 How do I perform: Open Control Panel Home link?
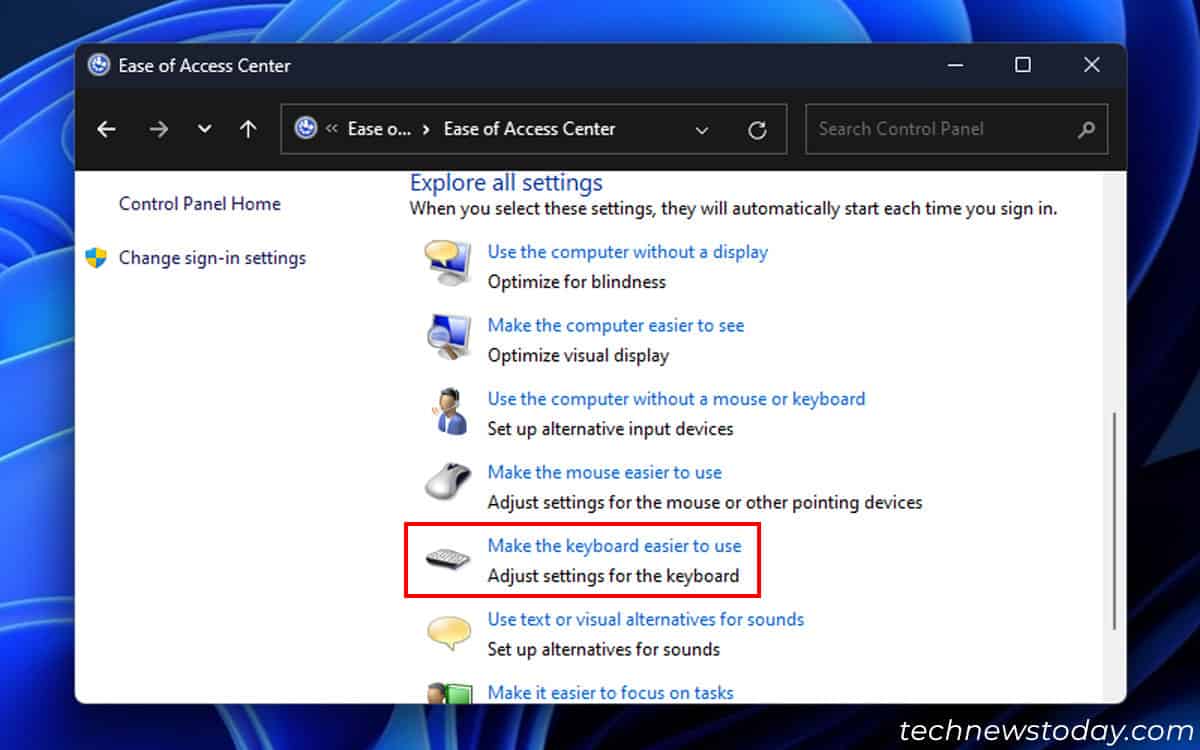point(199,204)
